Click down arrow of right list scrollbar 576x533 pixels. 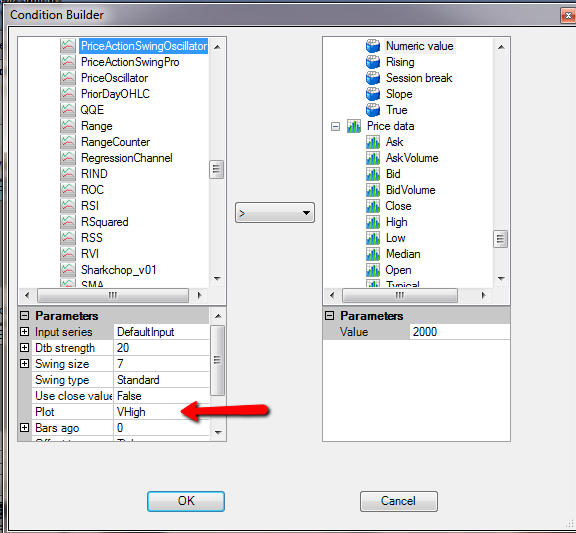(501, 278)
